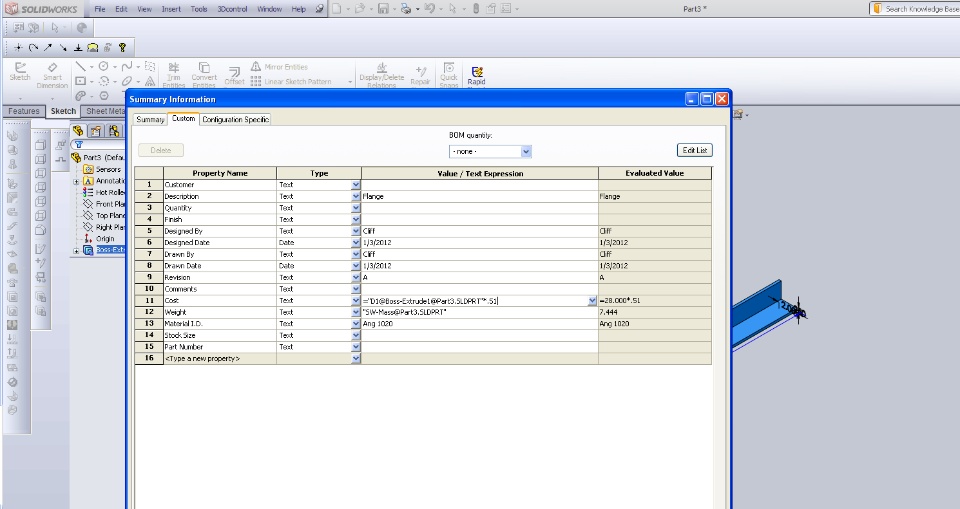Expand the Annotations tree node

pos(77,181)
